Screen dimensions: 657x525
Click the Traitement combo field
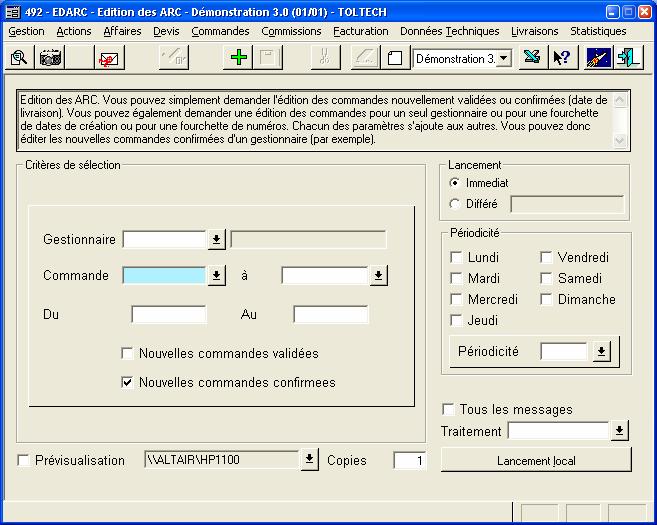click(x=559, y=430)
